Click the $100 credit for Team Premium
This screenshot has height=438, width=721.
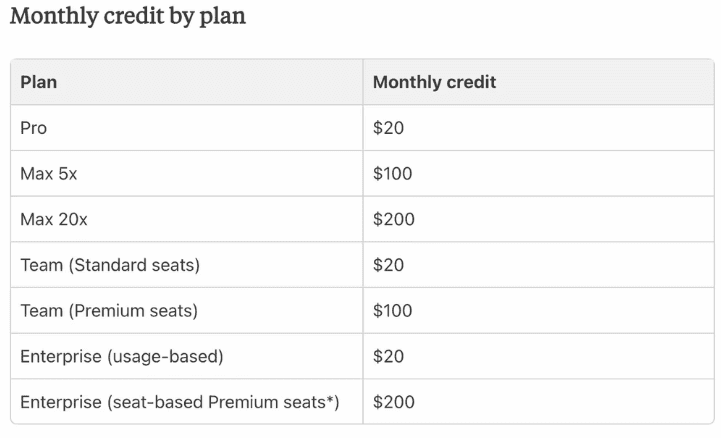pos(392,311)
